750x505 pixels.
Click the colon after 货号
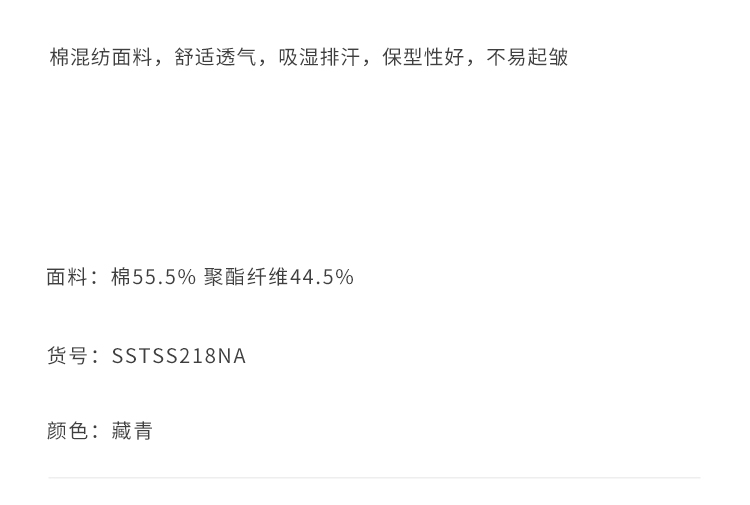(x=96, y=357)
